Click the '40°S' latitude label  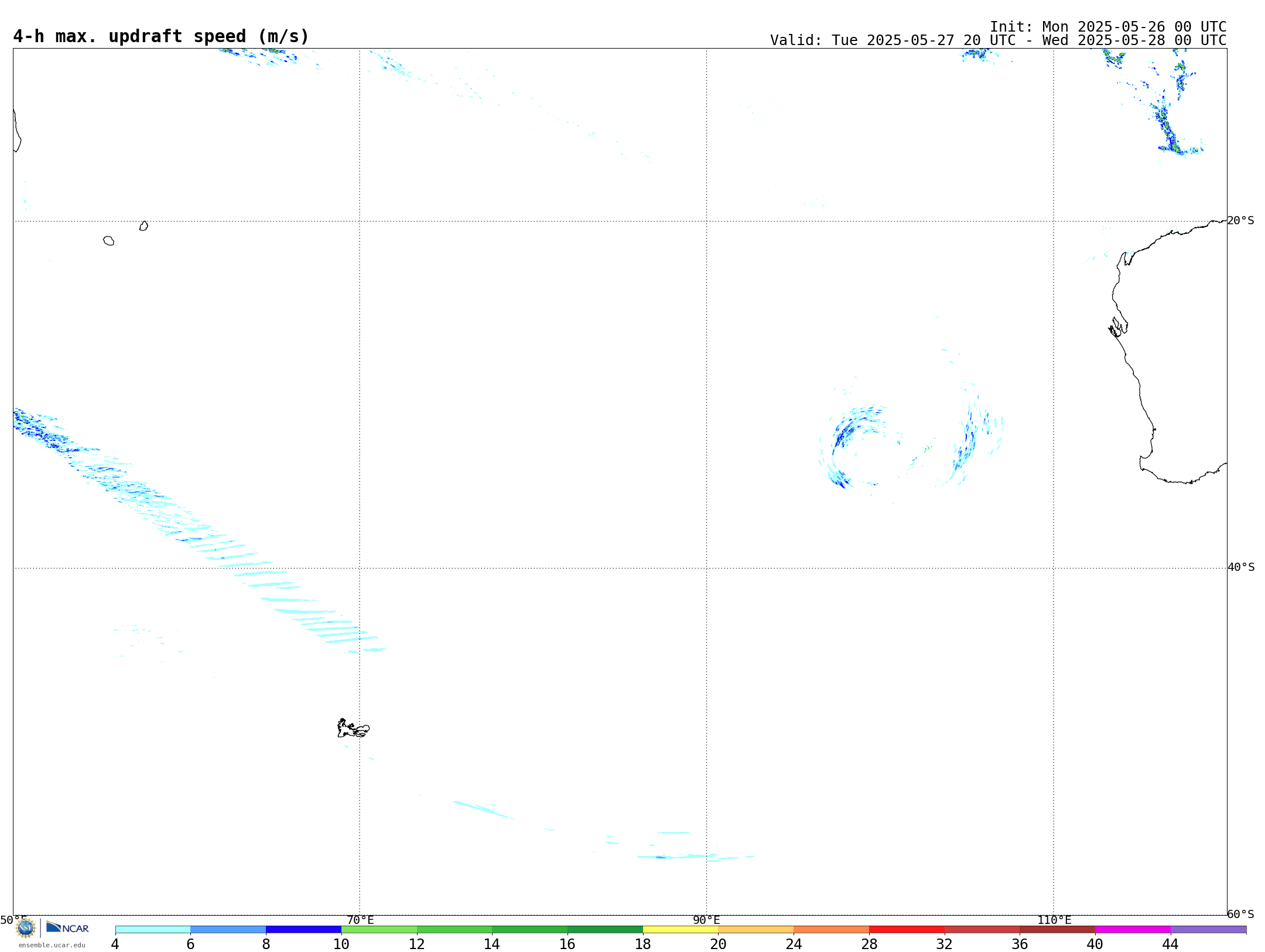click(x=1241, y=567)
